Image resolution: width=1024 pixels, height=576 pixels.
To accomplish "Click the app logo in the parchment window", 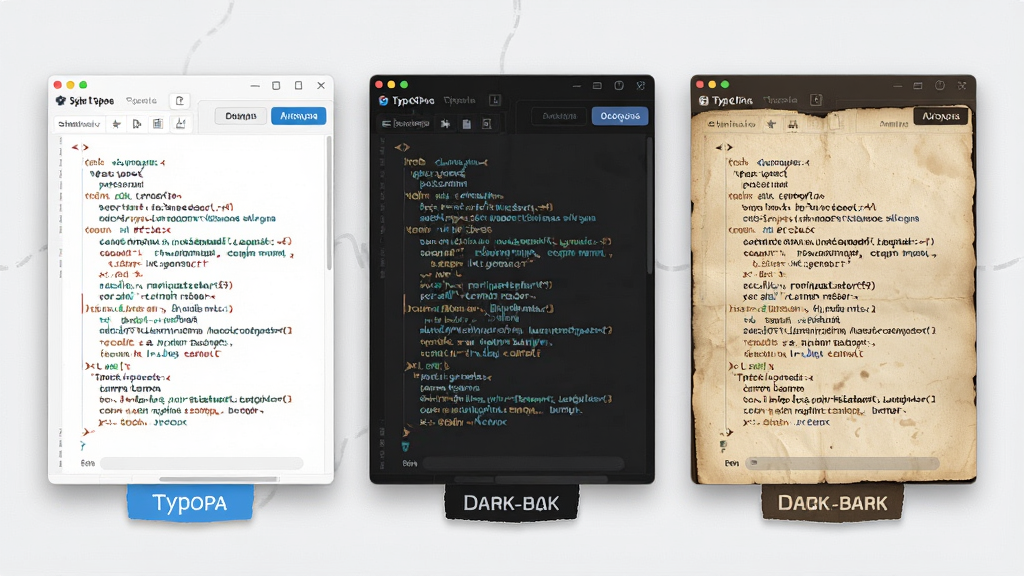I will (703, 101).
